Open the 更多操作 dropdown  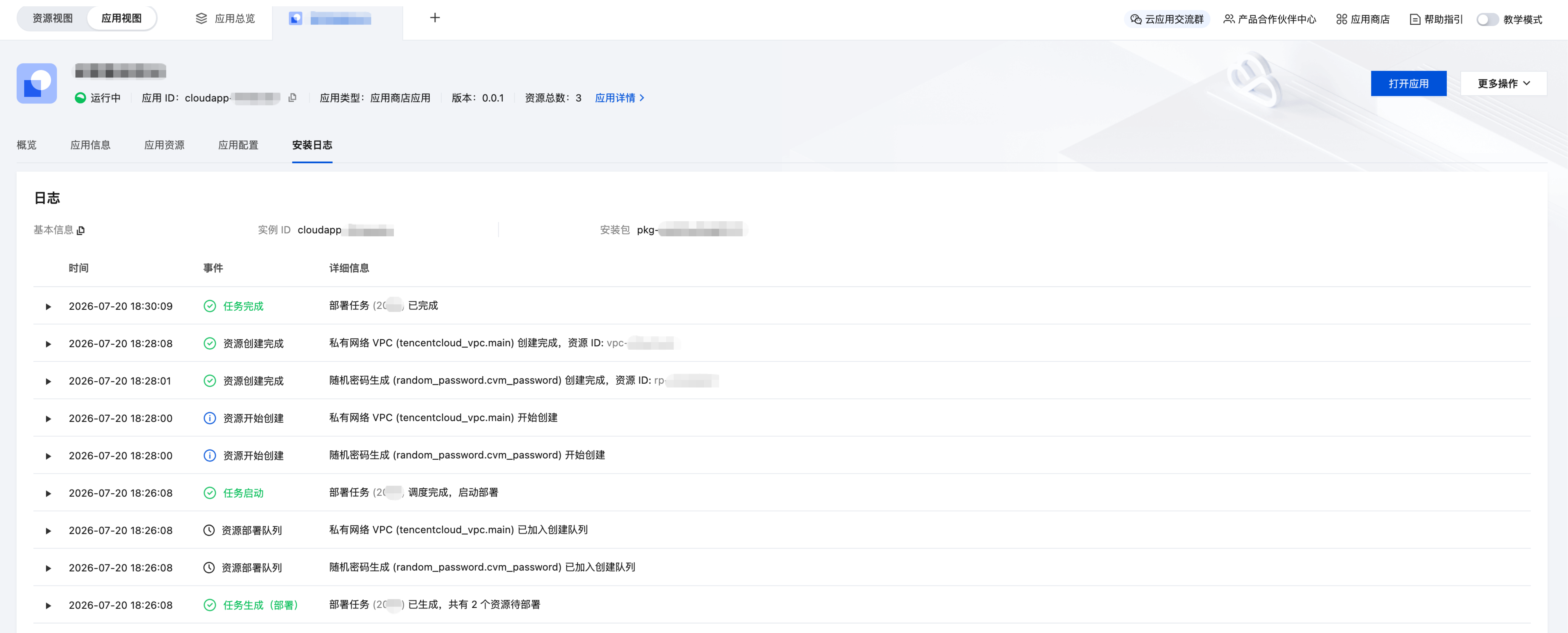[x=1504, y=83]
